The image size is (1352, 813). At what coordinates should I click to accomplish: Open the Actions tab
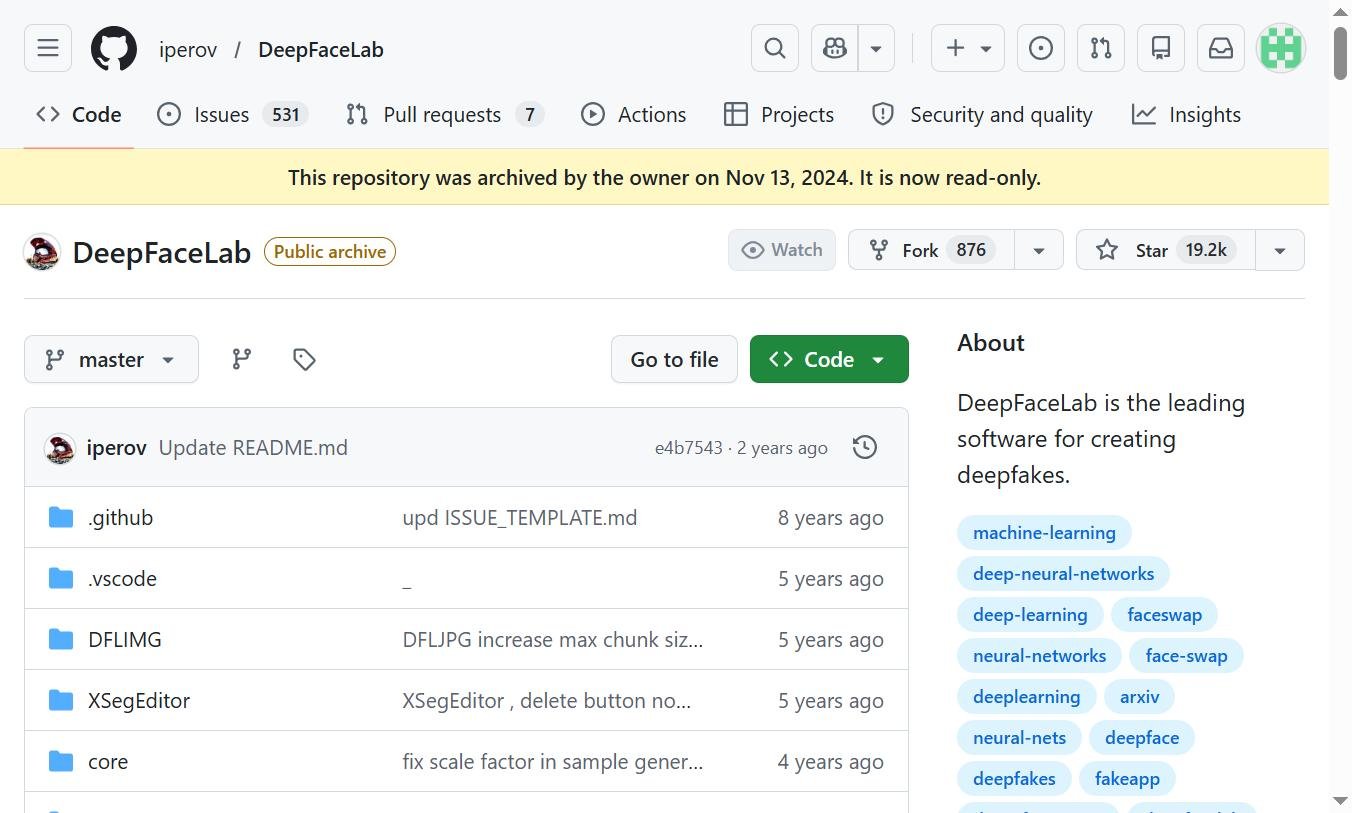click(634, 115)
